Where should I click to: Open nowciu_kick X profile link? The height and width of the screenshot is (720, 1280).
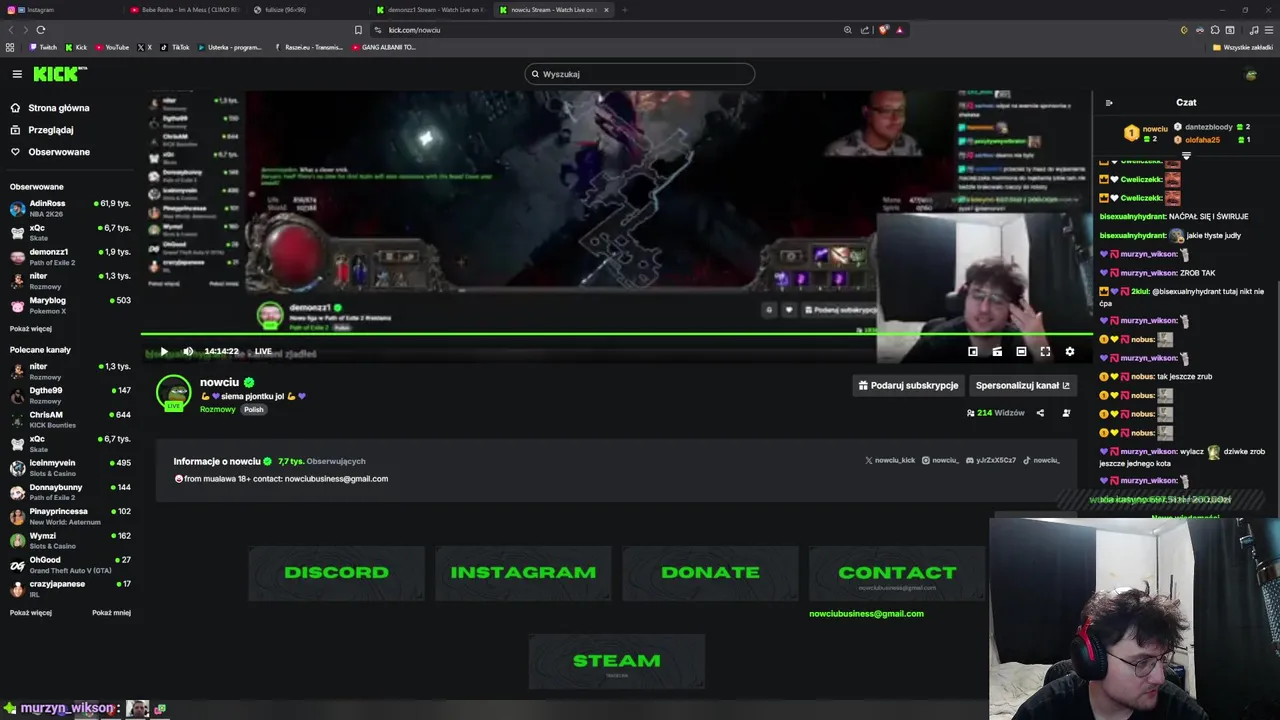pos(890,460)
